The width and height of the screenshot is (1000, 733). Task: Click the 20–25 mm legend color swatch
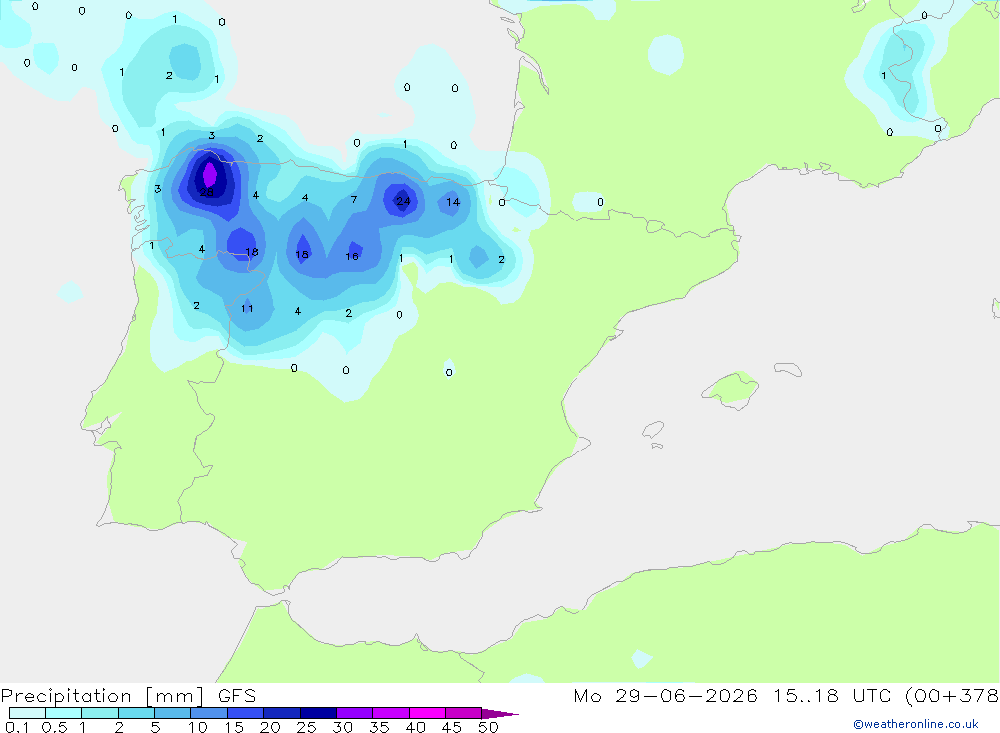[281, 713]
